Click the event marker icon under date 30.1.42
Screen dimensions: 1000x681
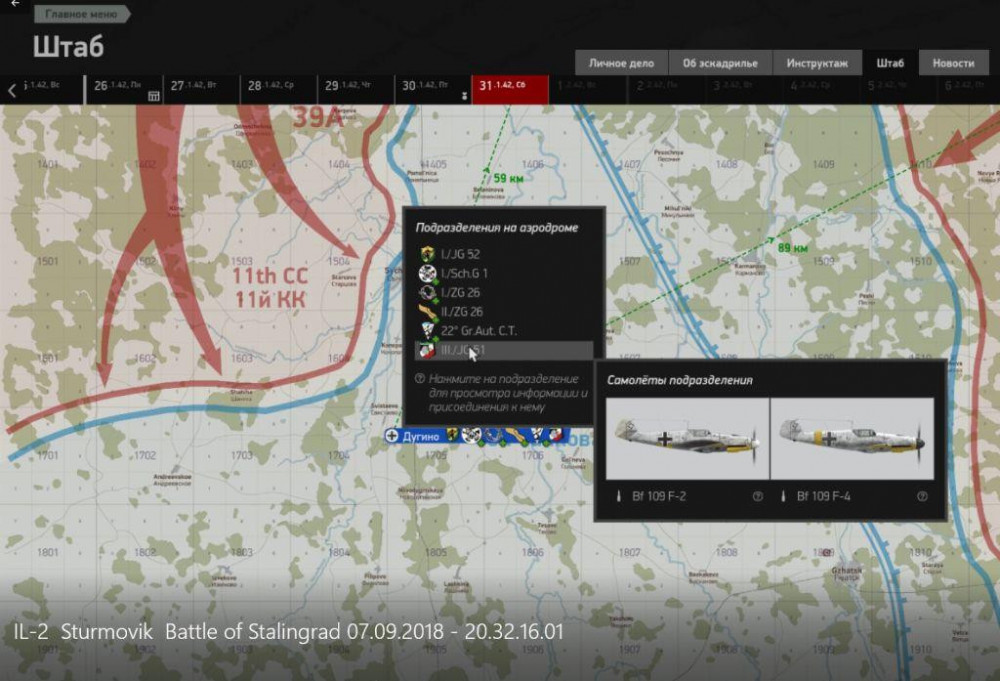coord(464,96)
